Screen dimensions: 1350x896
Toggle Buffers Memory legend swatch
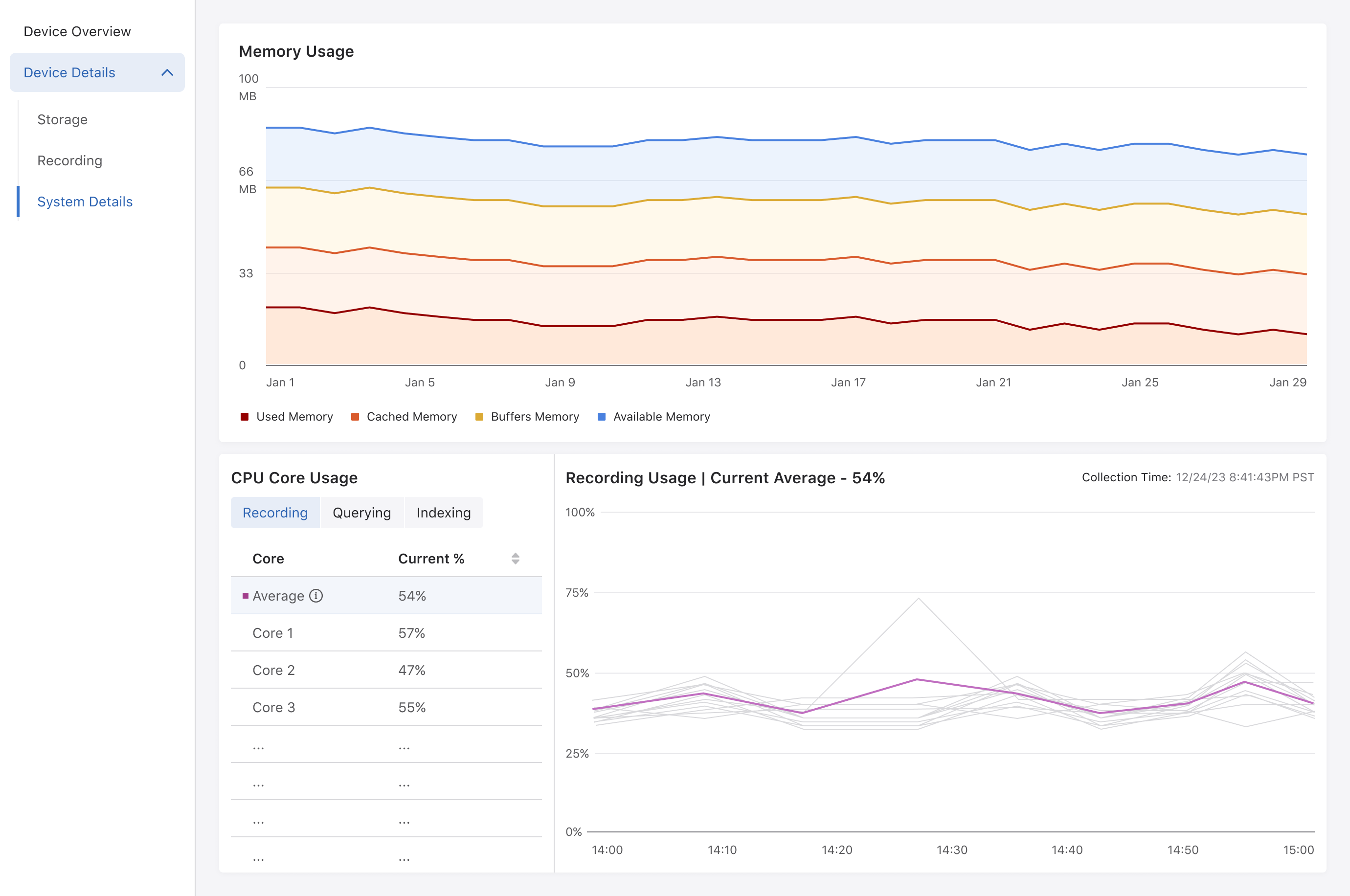(x=479, y=417)
